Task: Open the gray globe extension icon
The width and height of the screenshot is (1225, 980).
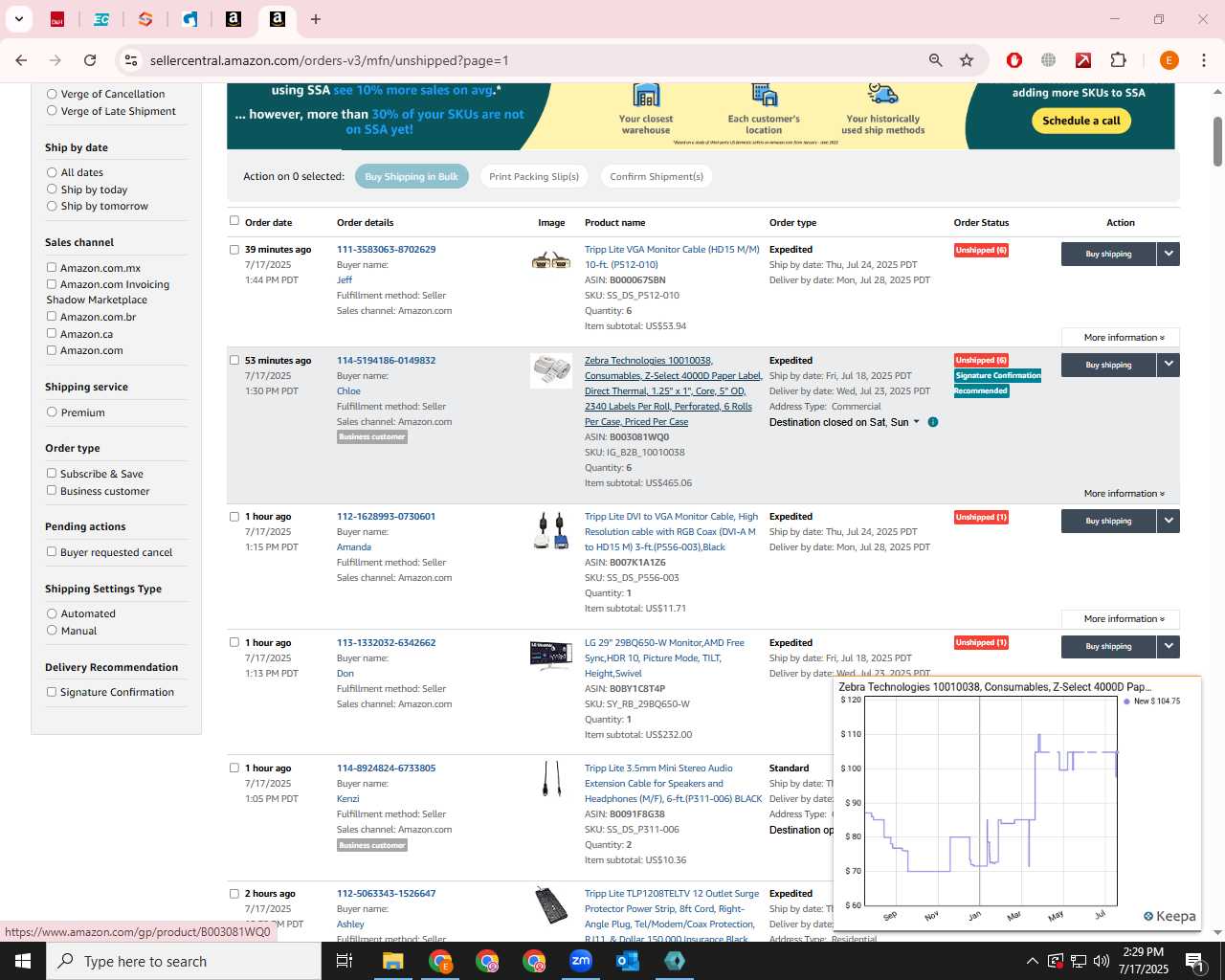Action: (x=1049, y=60)
